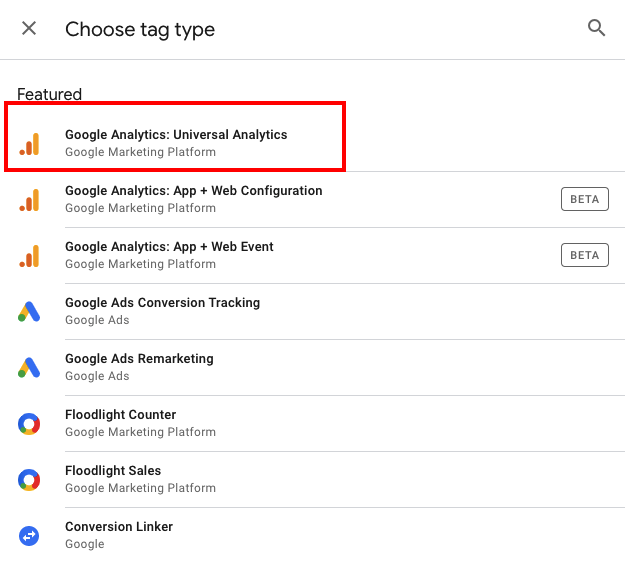The image size is (625, 562).
Task: Pick the Floodlight Sales tag type
Action: (113, 471)
